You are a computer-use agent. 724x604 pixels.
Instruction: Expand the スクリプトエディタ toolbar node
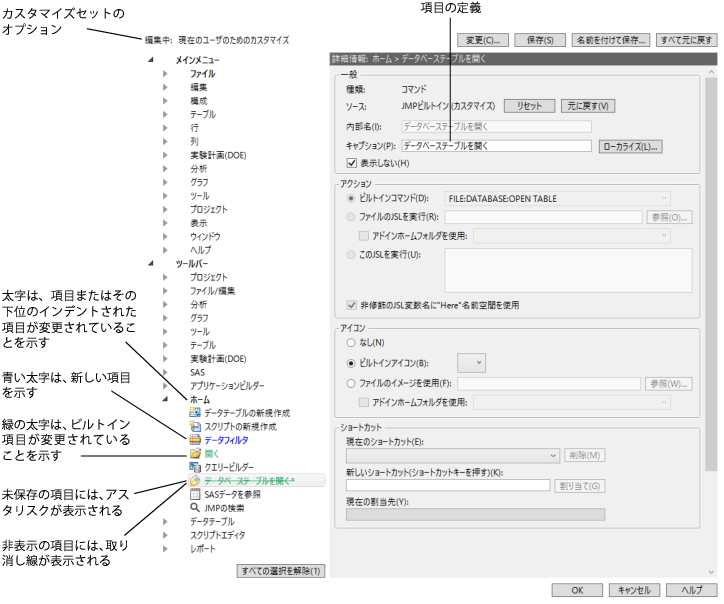165,535
